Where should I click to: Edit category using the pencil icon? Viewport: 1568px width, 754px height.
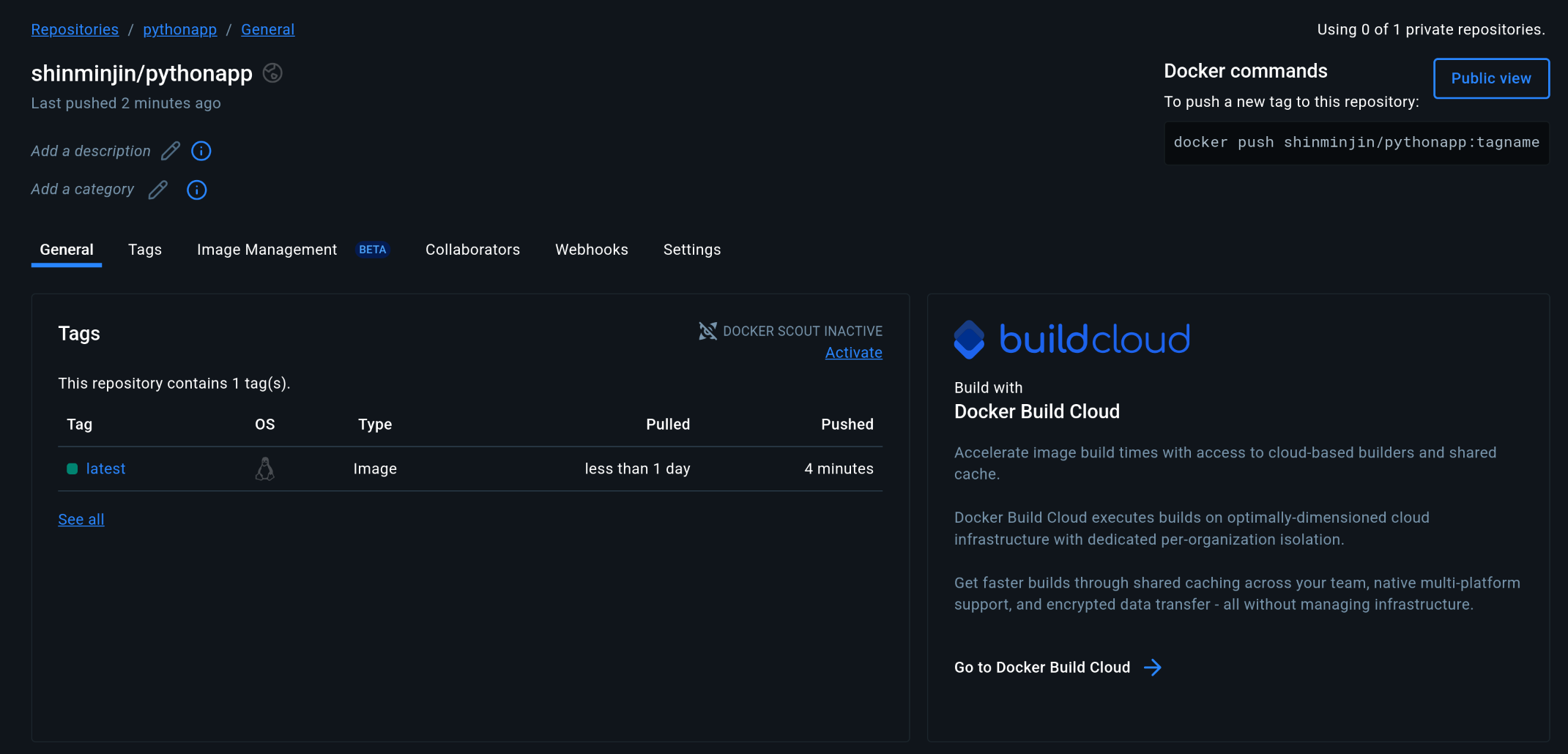(x=158, y=190)
